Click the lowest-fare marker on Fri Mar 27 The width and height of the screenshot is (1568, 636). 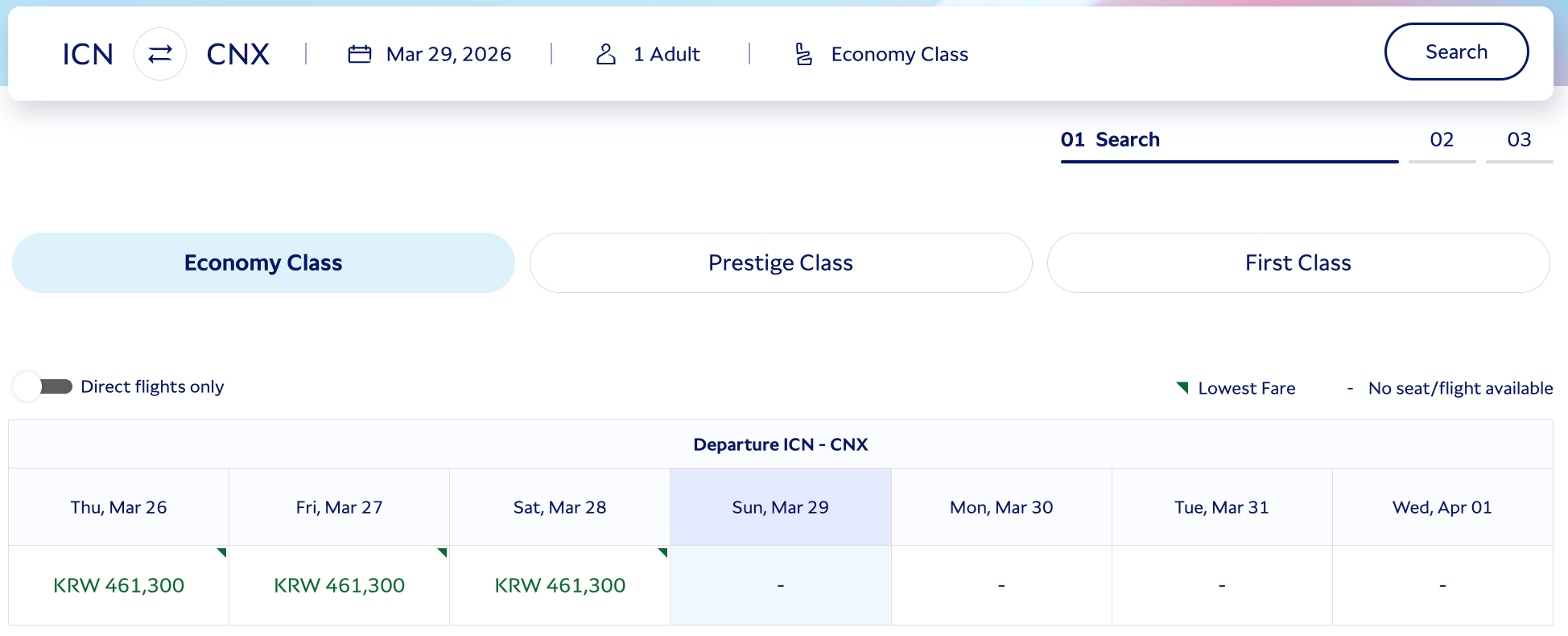443,553
